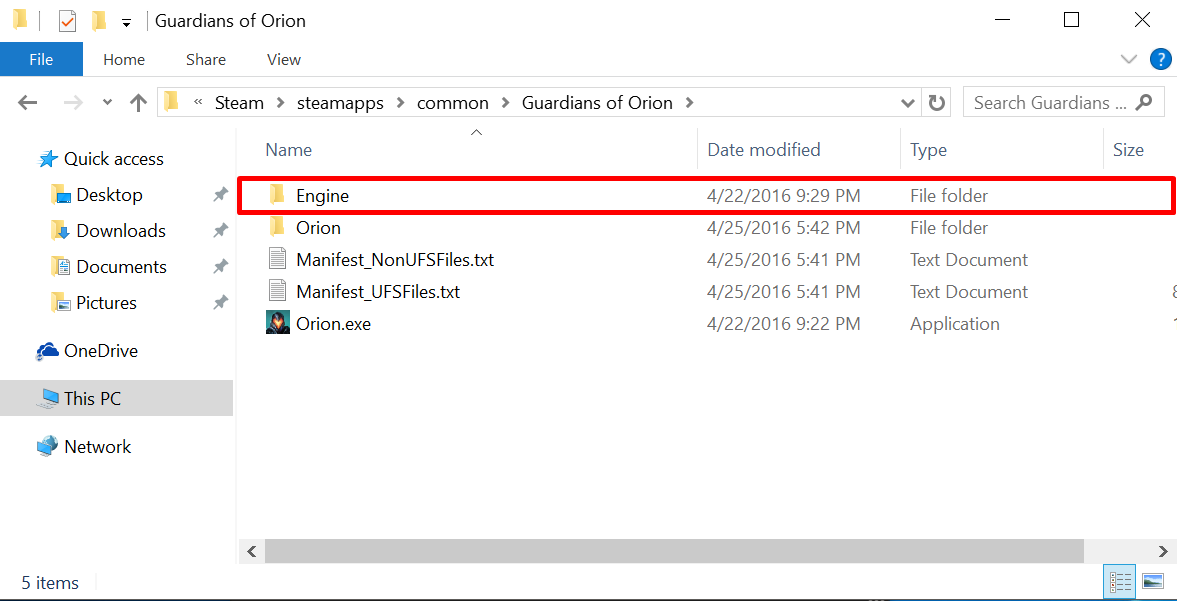The width and height of the screenshot is (1177, 601).
Task: Go up one folder level
Action: pyautogui.click(x=138, y=103)
